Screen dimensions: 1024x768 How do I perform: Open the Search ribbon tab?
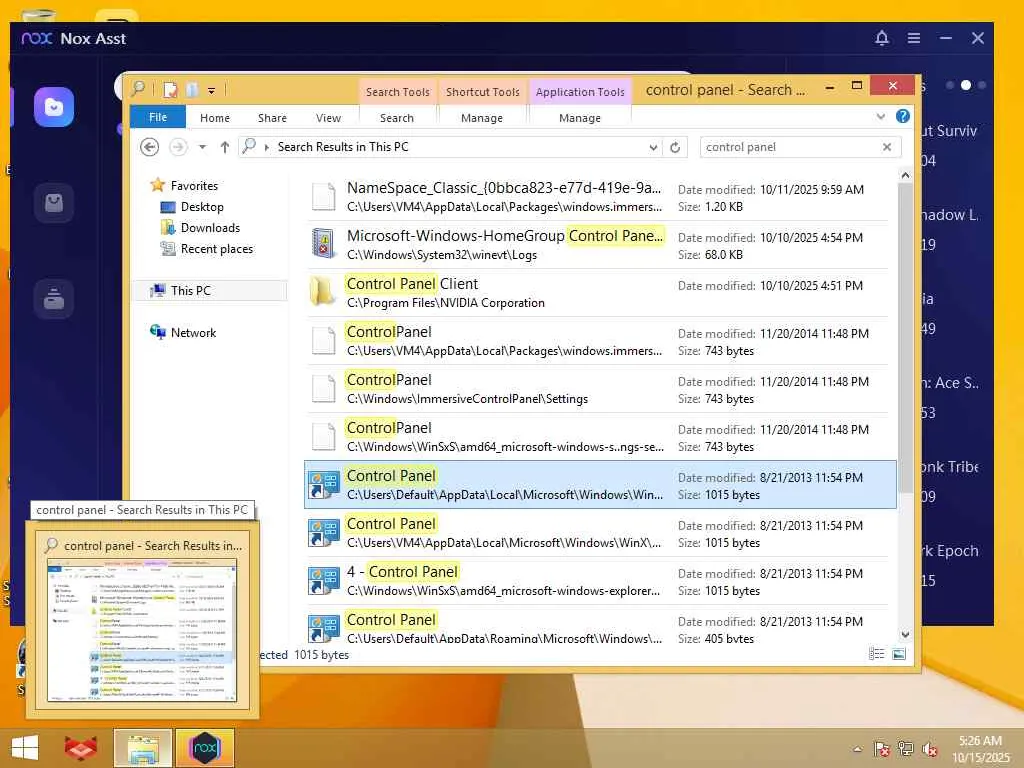(397, 118)
